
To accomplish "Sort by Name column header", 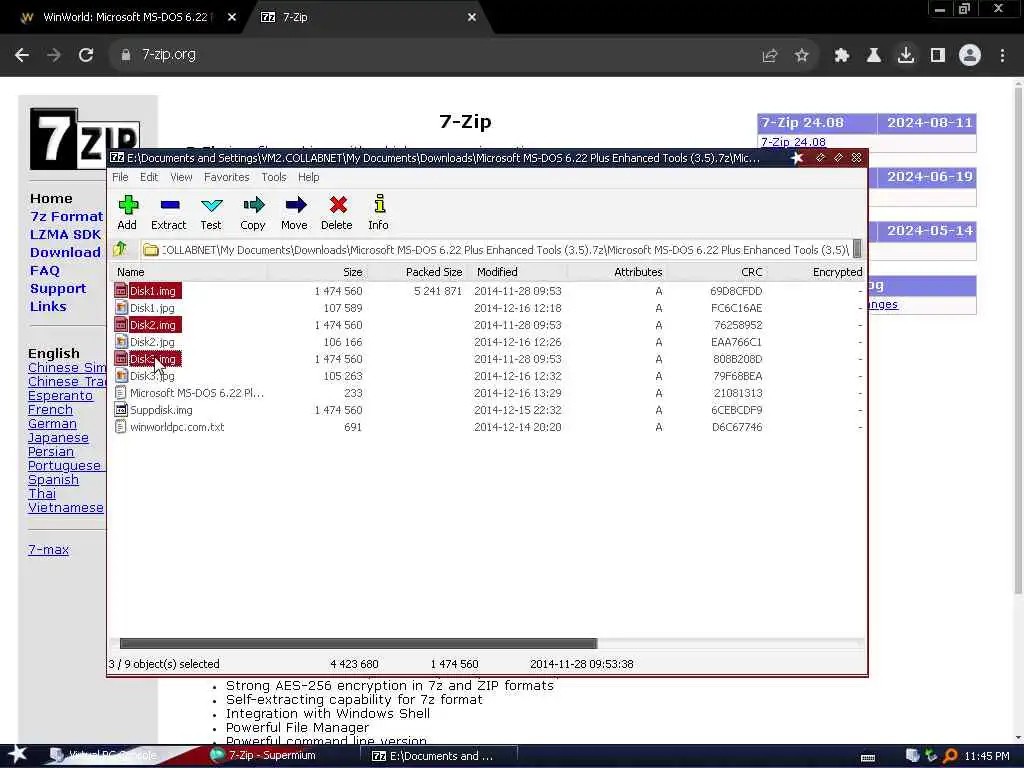I will [189, 272].
